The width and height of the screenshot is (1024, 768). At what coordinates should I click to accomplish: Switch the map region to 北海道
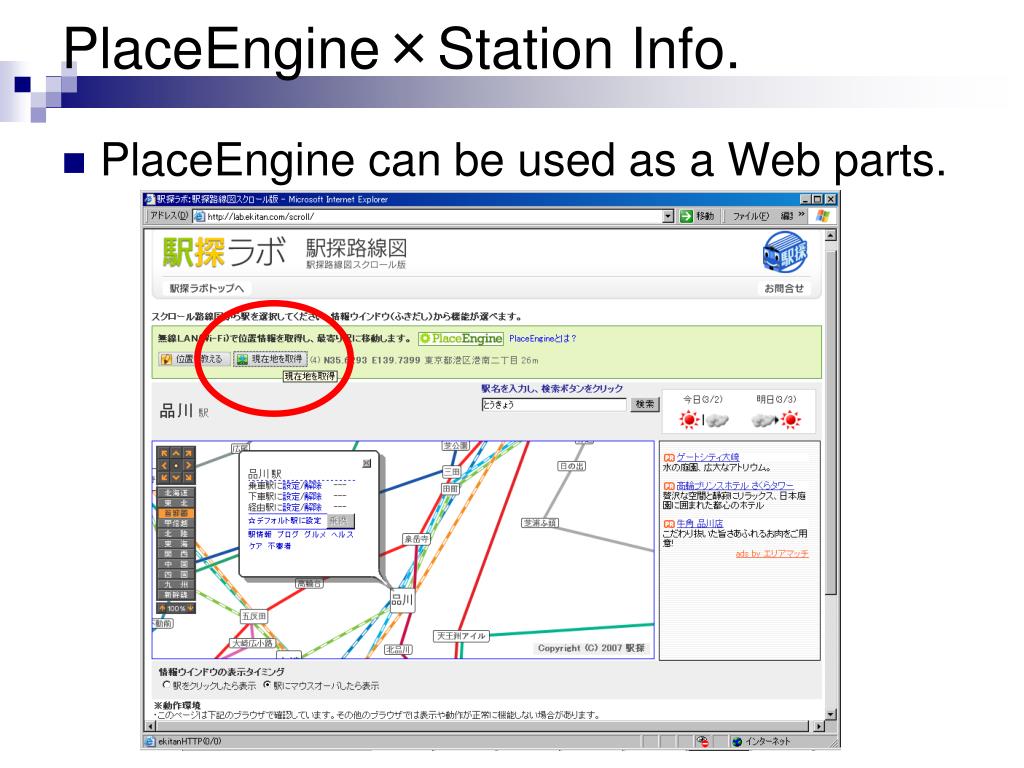tap(176, 492)
